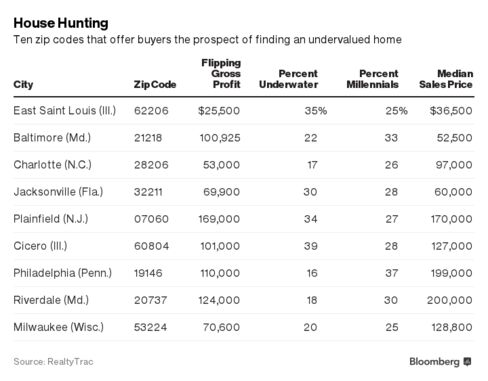Viewport: 488px width, 381px height.
Task: Click the Bloomberg wordmark text
Action: 434,362
